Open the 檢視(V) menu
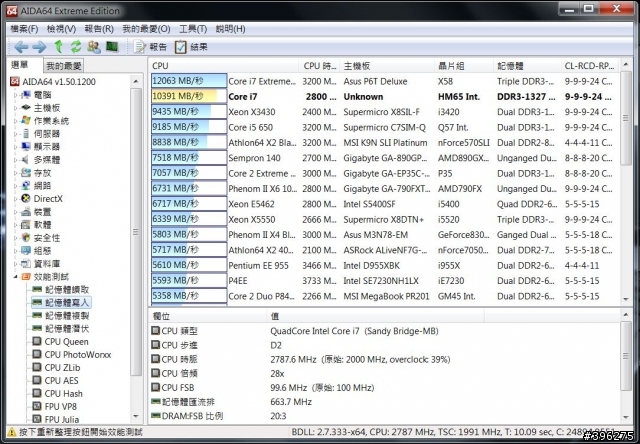The image size is (640, 444). coord(61,29)
